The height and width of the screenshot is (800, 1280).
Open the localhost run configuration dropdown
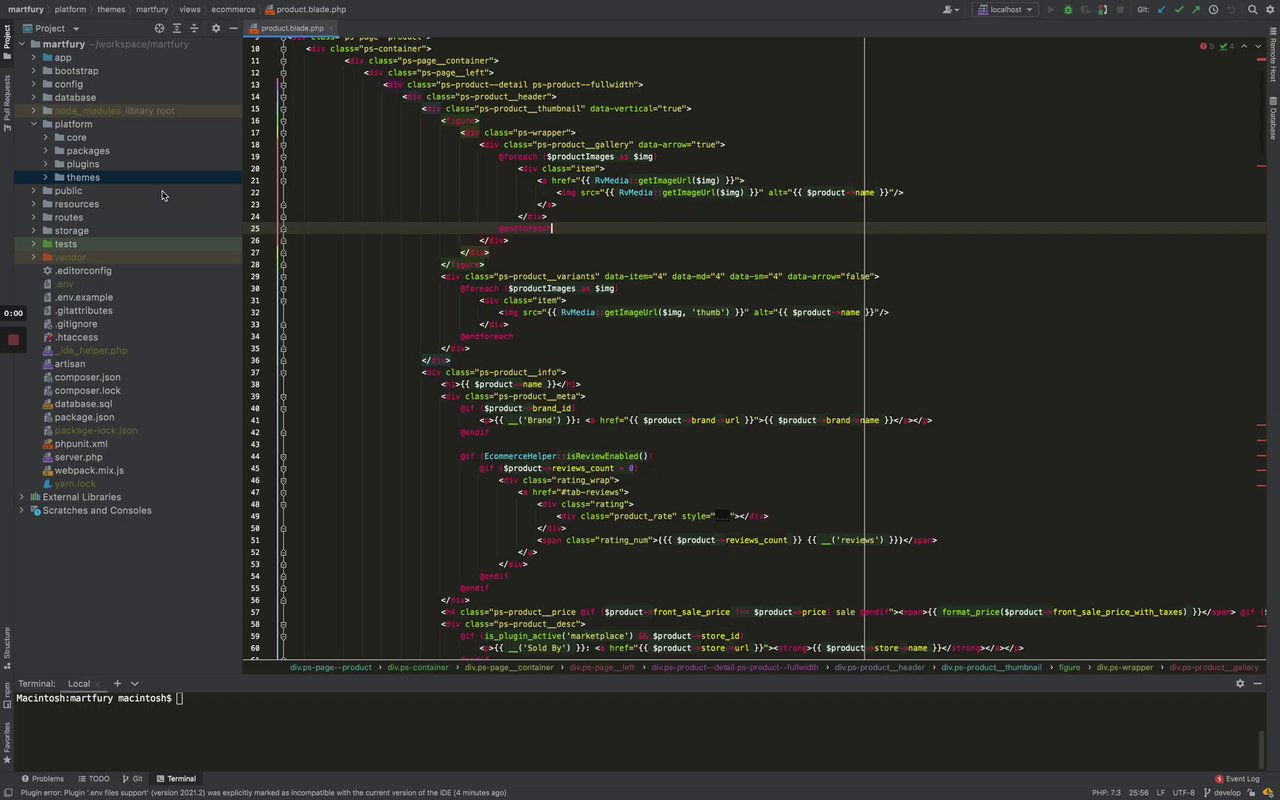tap(1006, 9)
